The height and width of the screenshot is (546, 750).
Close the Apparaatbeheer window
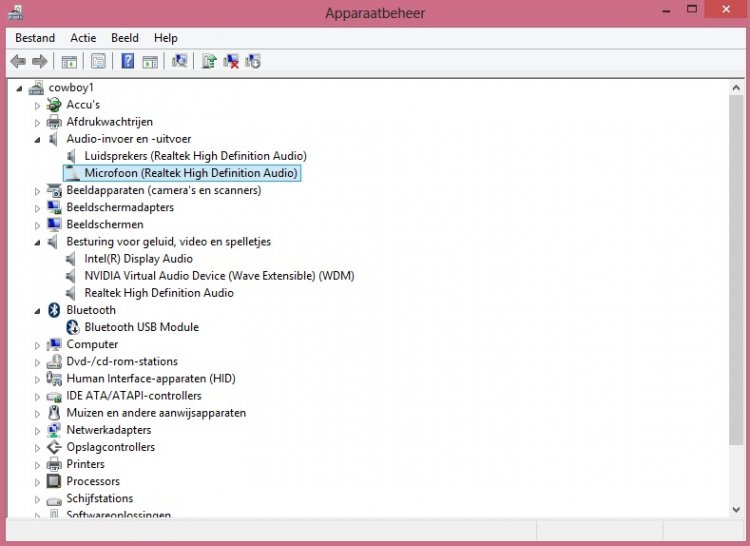726,10
